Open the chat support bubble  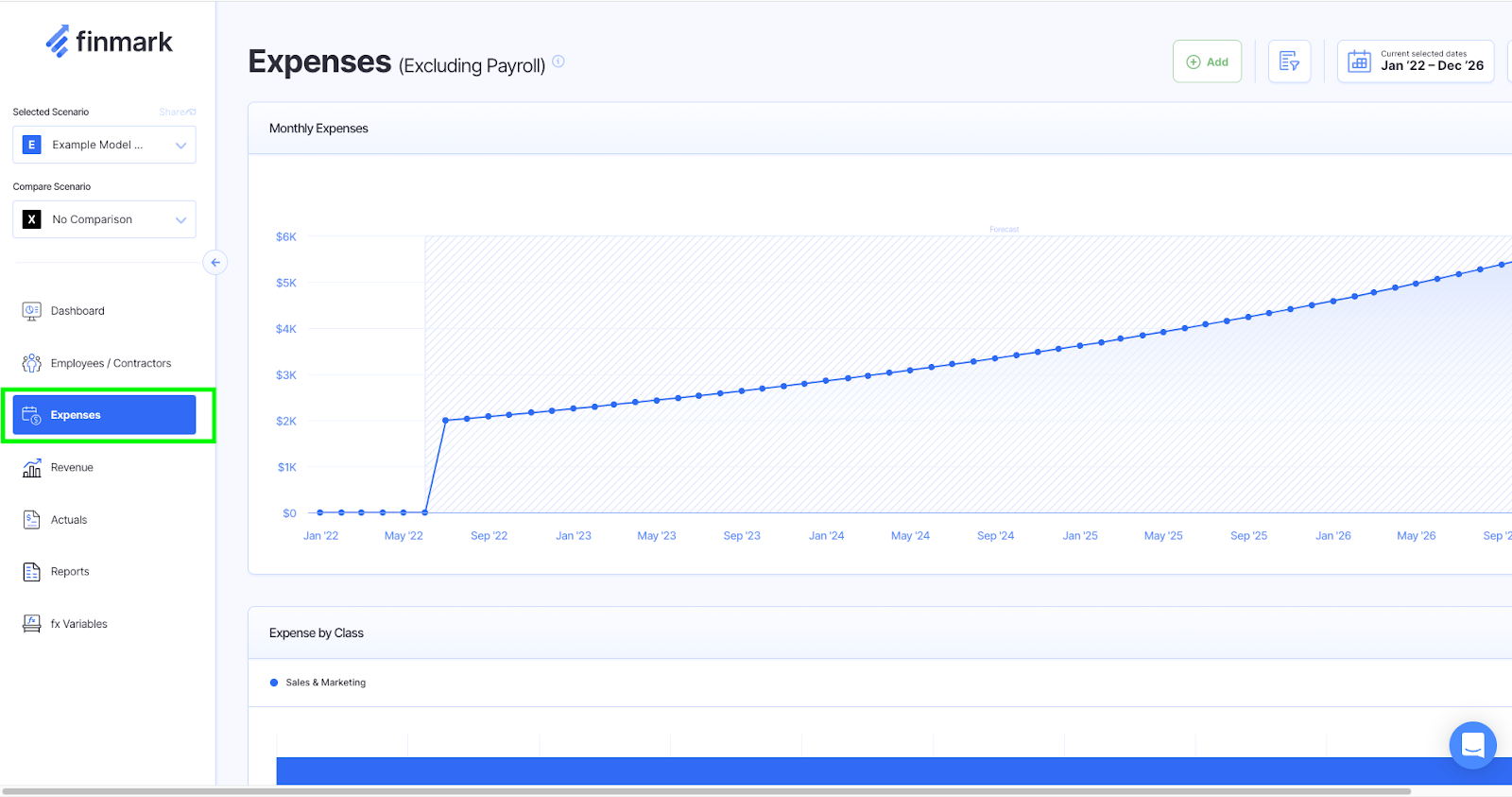pos(1472,745)
